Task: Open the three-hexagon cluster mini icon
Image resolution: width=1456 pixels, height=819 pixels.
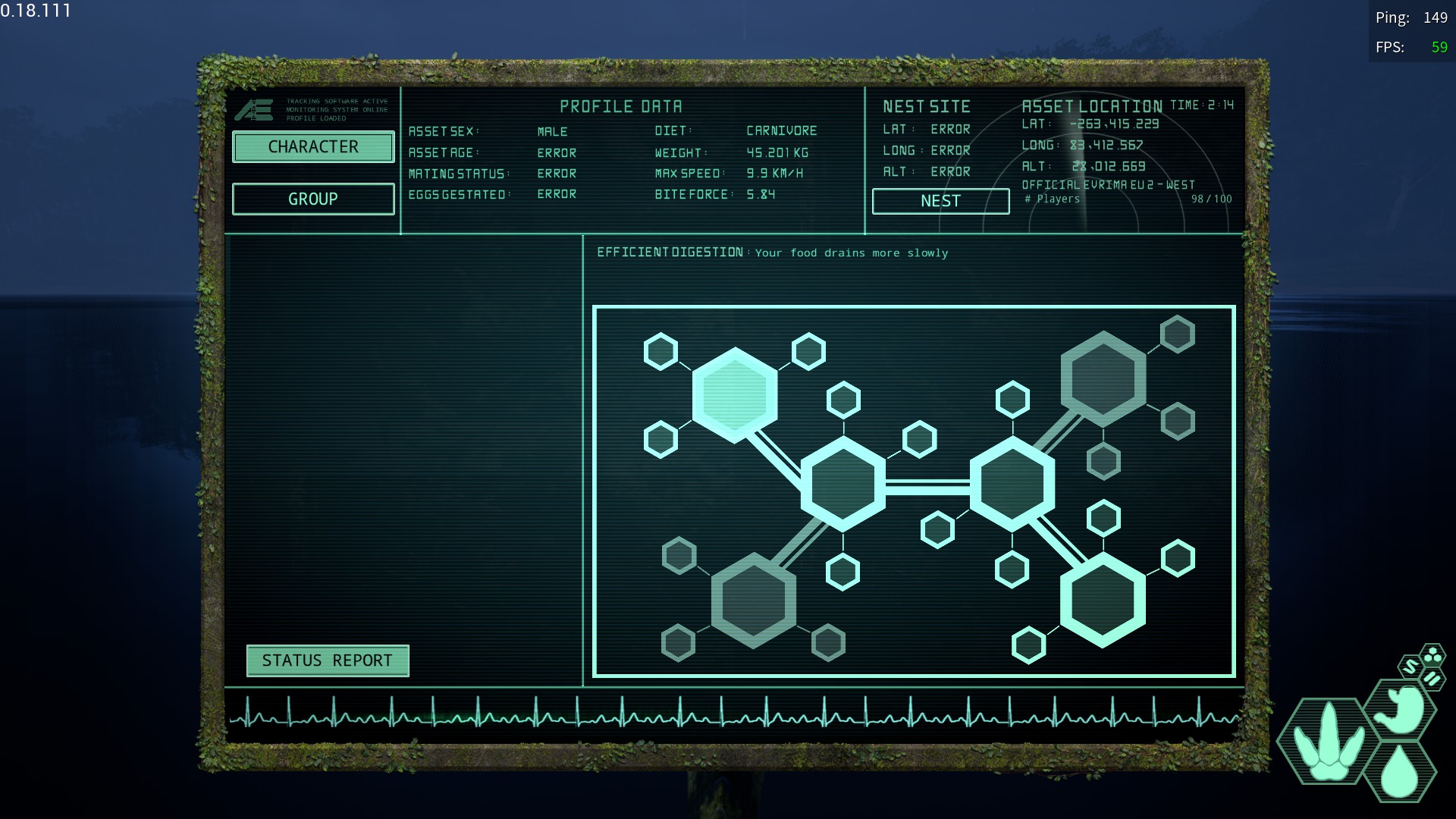Action: pos(1432,655)
